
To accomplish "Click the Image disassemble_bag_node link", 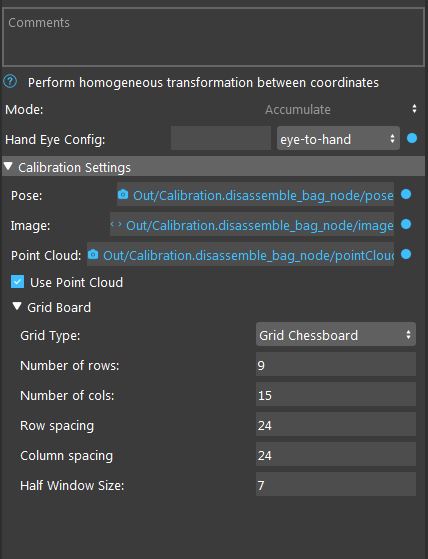I will (260, 225).
